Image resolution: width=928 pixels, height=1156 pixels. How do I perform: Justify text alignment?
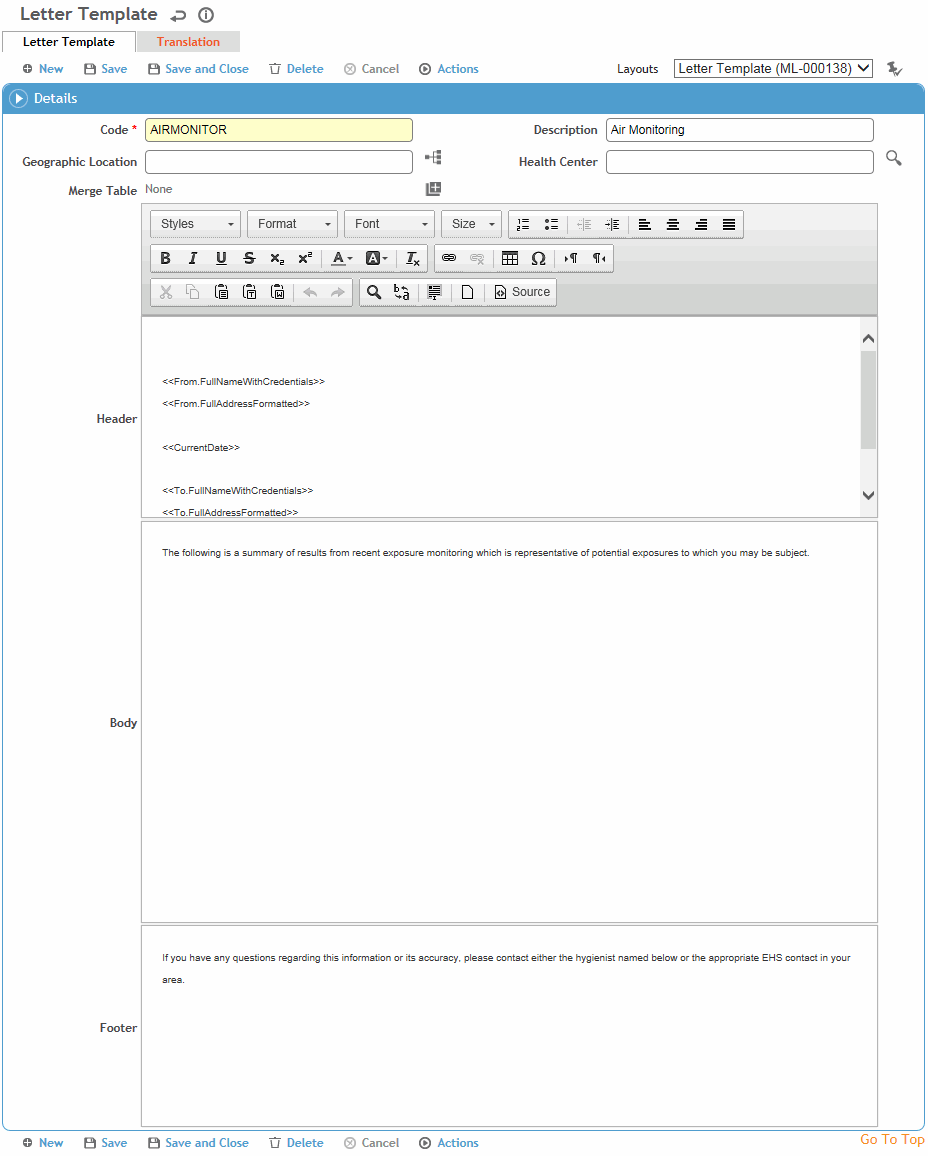point(729,224)
